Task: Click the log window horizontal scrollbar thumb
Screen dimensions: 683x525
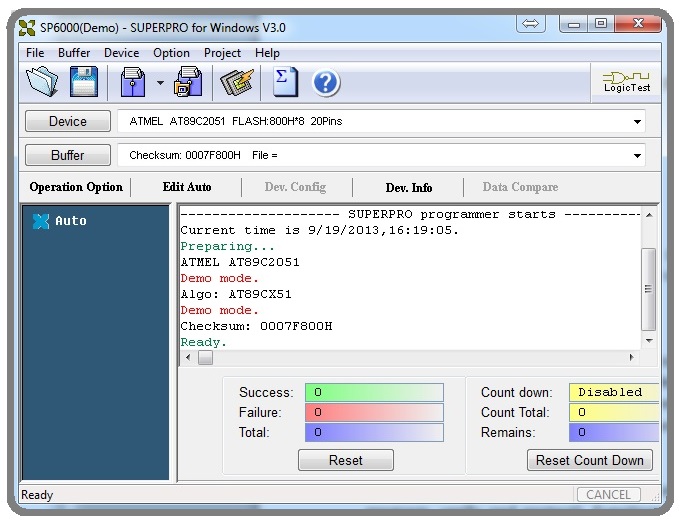Action: click(x=205, y=357)
